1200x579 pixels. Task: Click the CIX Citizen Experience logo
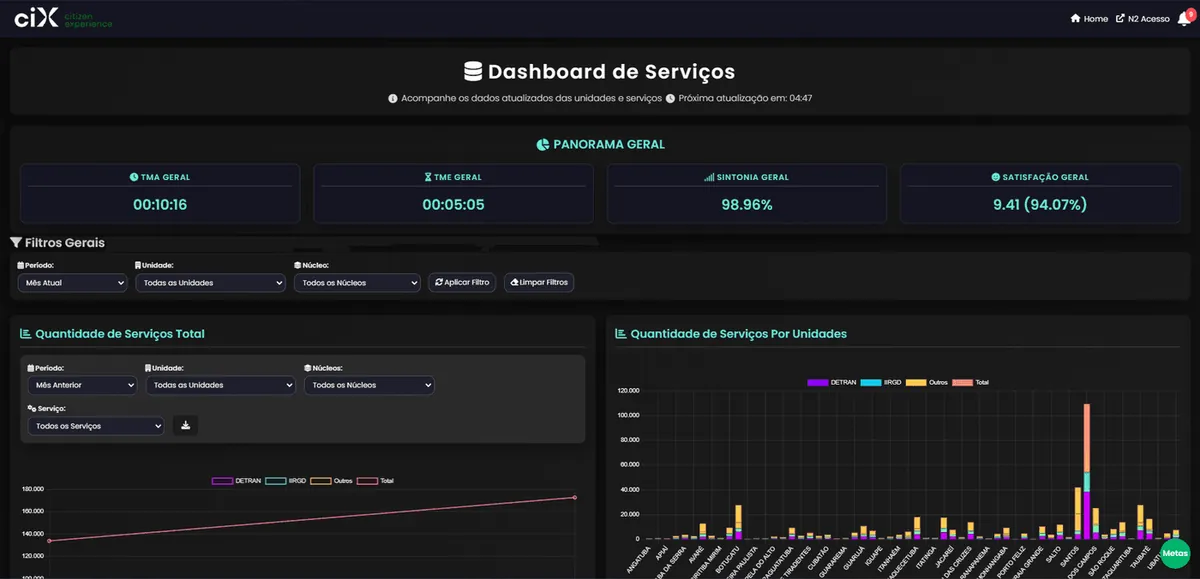pos(63,19)
